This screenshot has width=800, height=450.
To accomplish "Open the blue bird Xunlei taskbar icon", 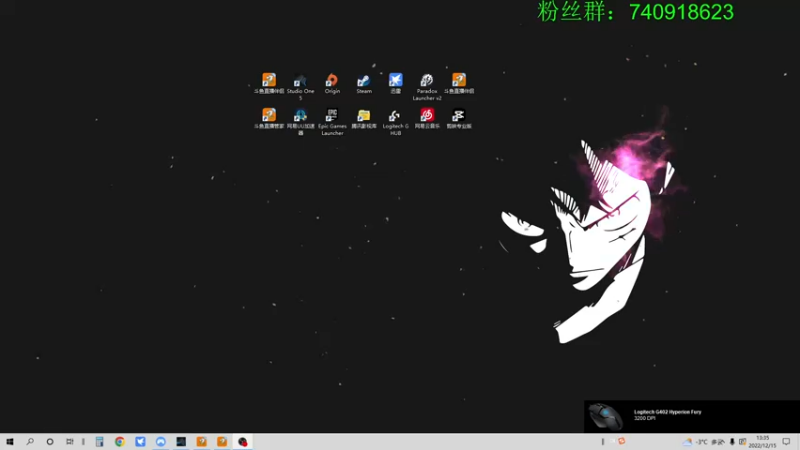I will 140,442.
